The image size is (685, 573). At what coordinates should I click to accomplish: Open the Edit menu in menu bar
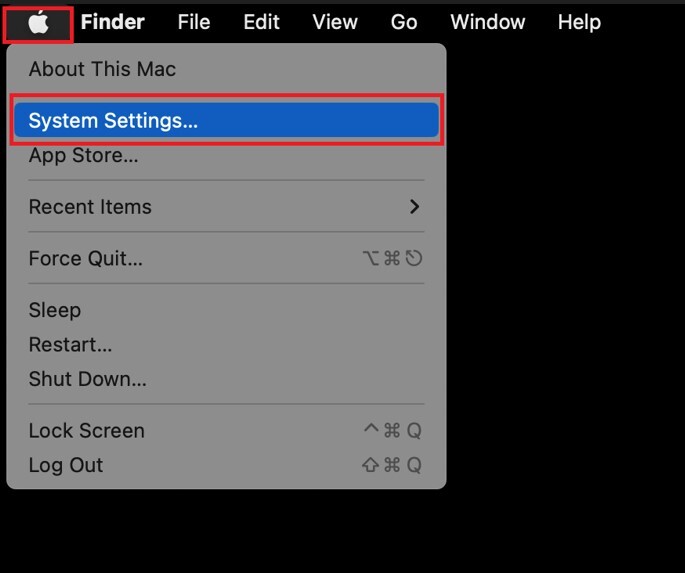point(261,22)
